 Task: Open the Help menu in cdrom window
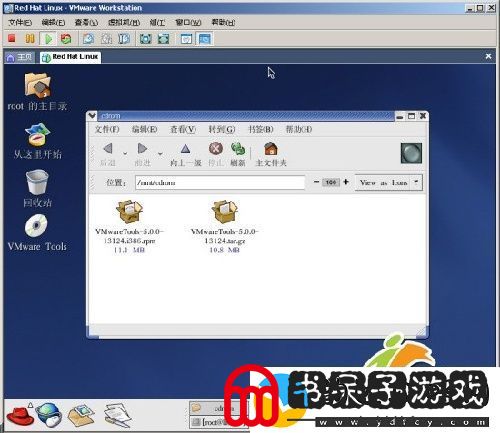click(299, 129)
